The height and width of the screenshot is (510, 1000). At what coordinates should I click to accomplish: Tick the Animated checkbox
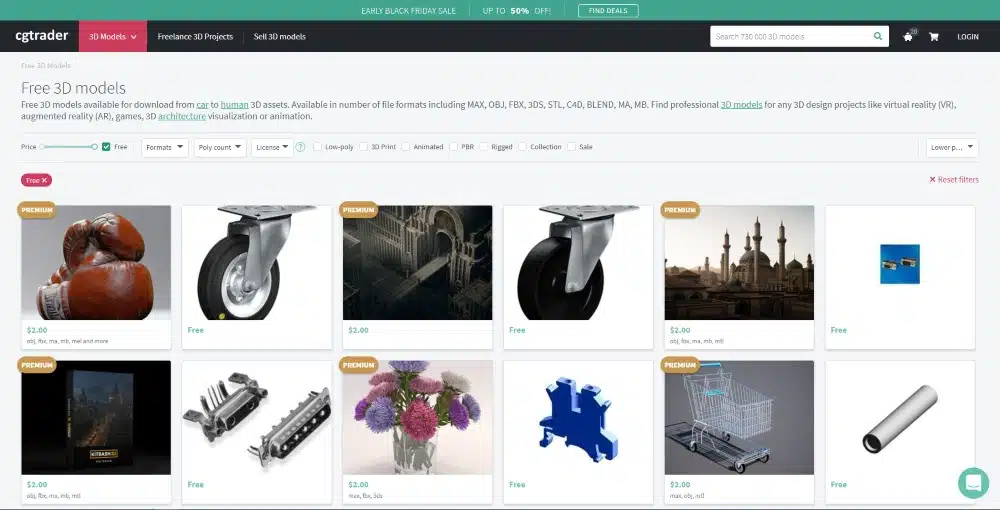coord(406,147)
